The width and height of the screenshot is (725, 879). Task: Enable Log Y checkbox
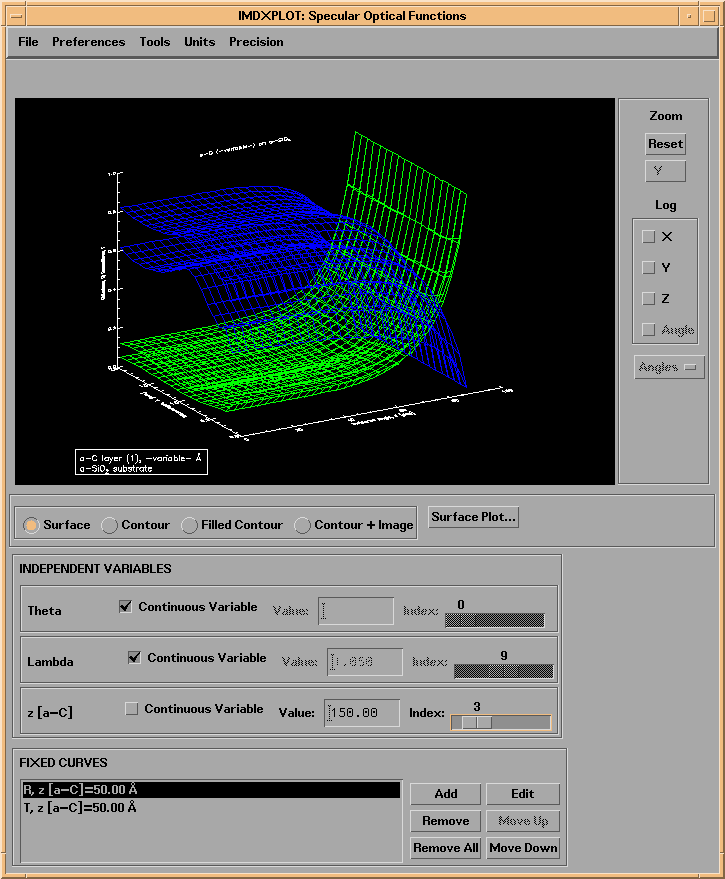pos(649,267)
